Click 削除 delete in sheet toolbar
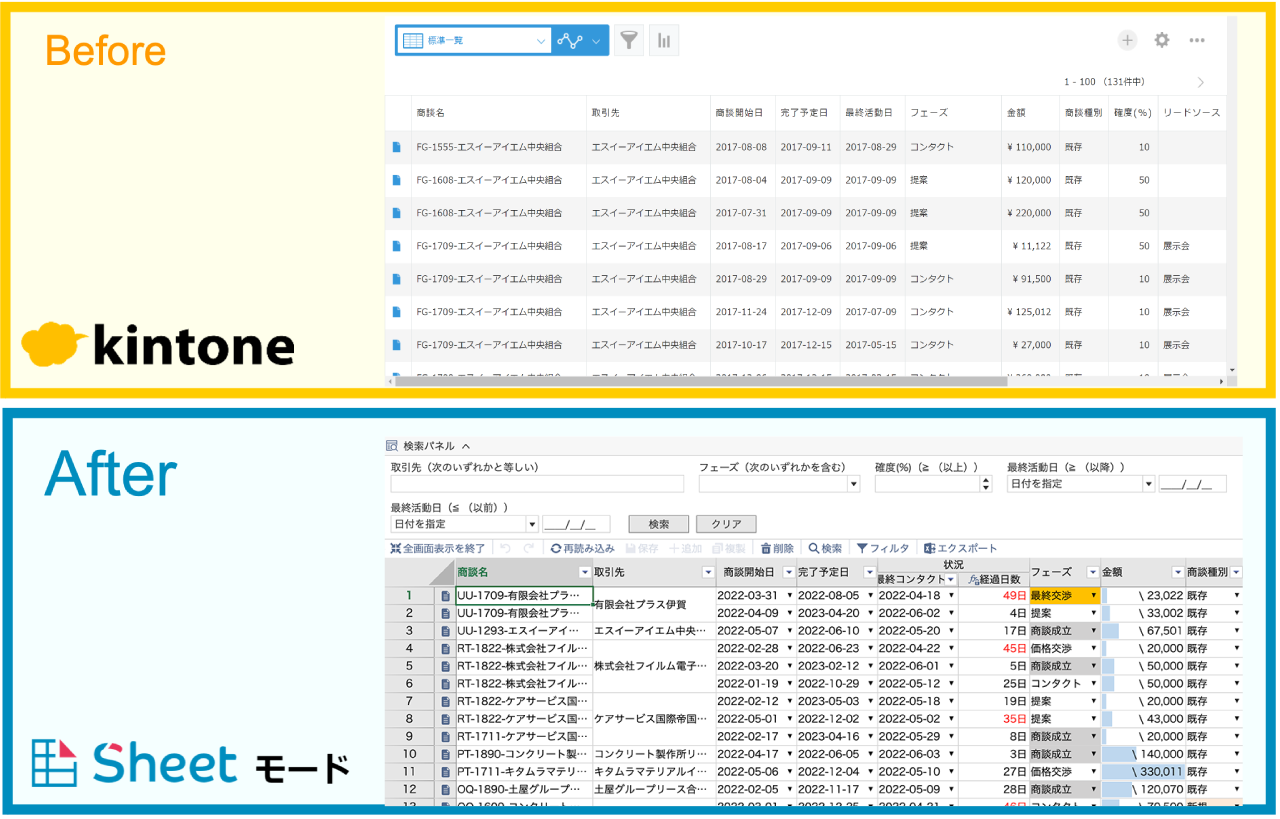 (x=777, y=548)
